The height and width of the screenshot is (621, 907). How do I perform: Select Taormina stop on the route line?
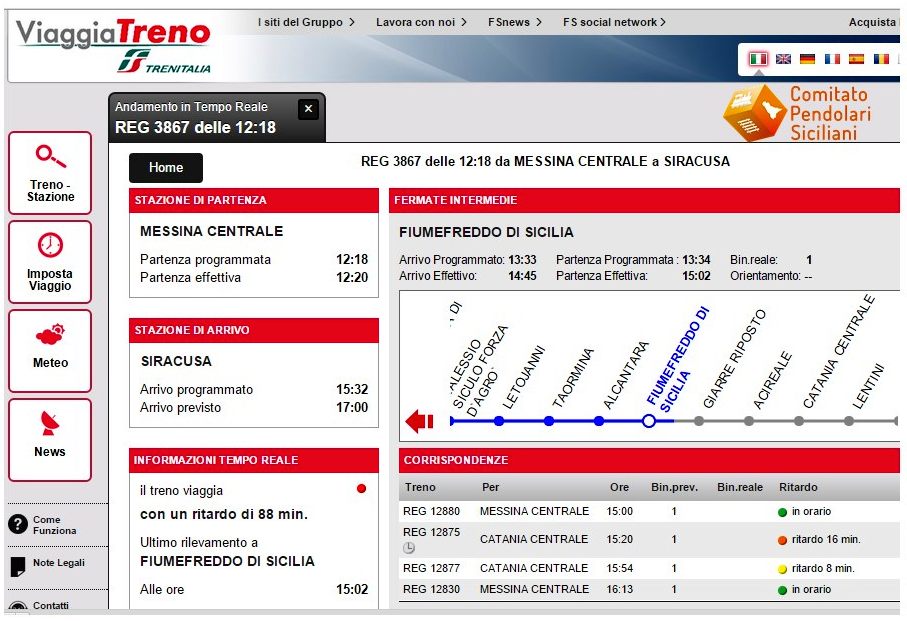coord(549,421)
